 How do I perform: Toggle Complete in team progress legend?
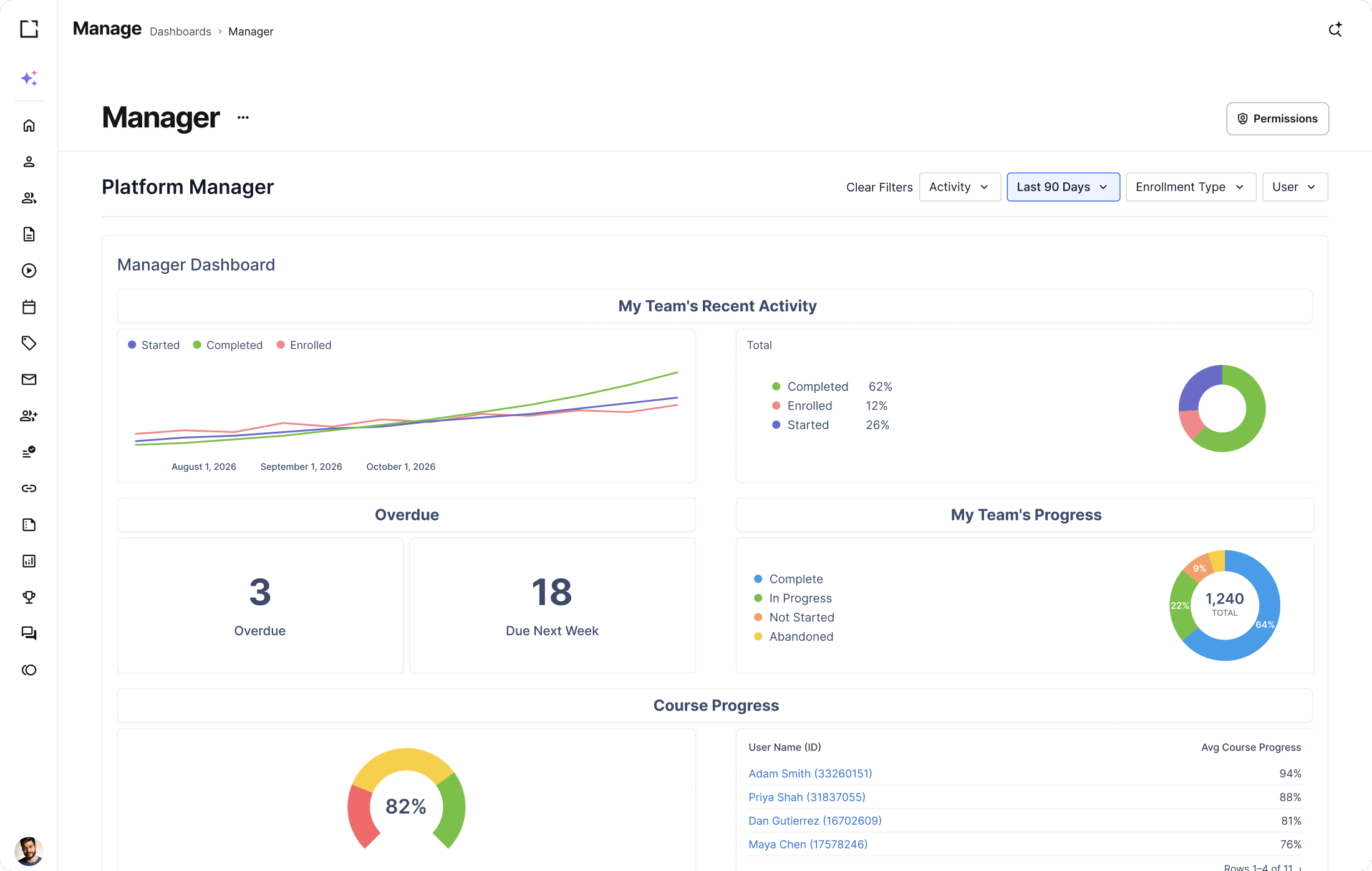pos(788,579)
